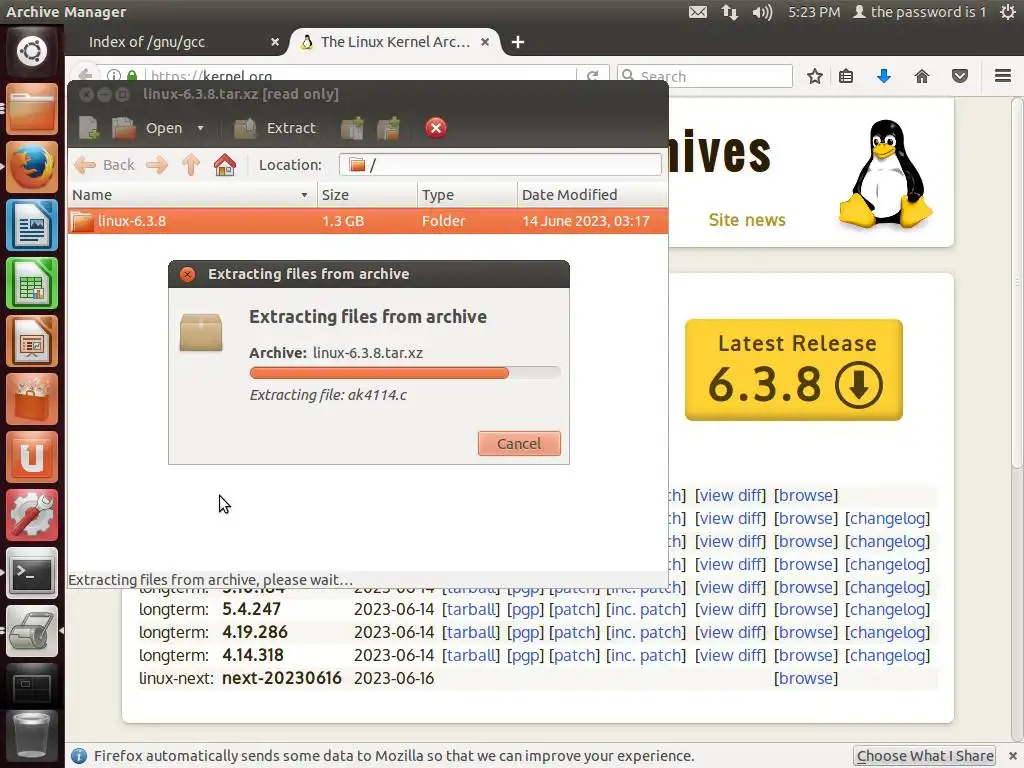Open Terminal from the launcher
Screen dimensions: 1024x768
31,574
